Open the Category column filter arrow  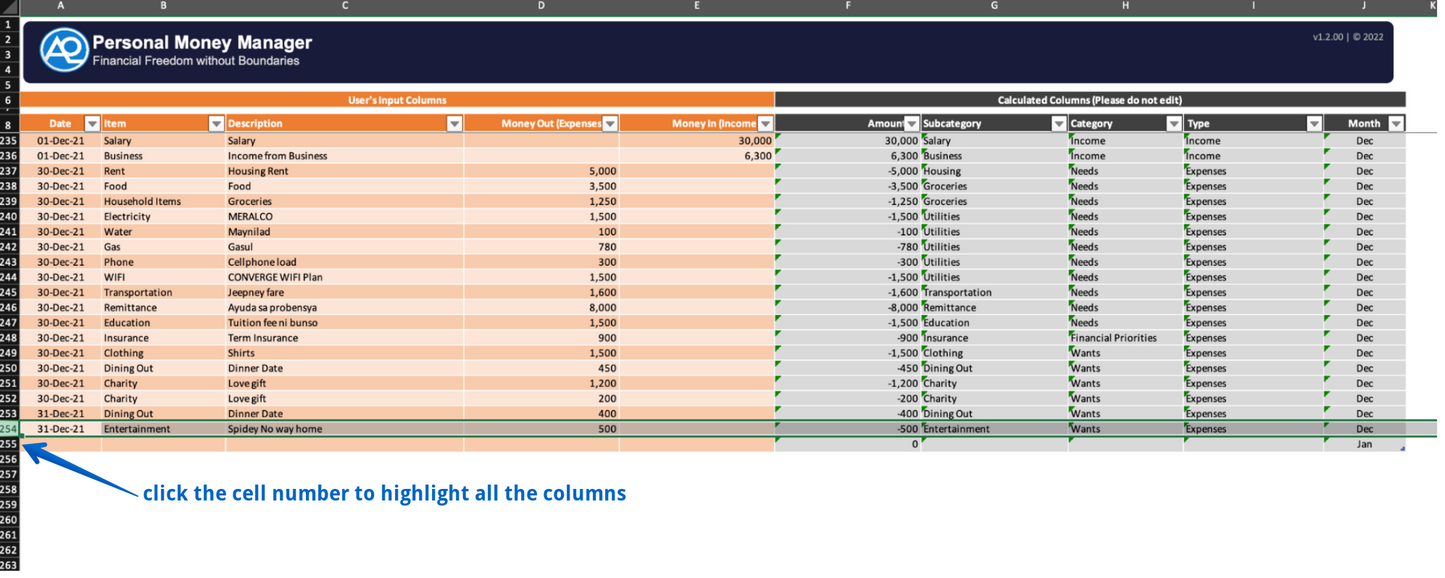click(x=1174, y=124)
